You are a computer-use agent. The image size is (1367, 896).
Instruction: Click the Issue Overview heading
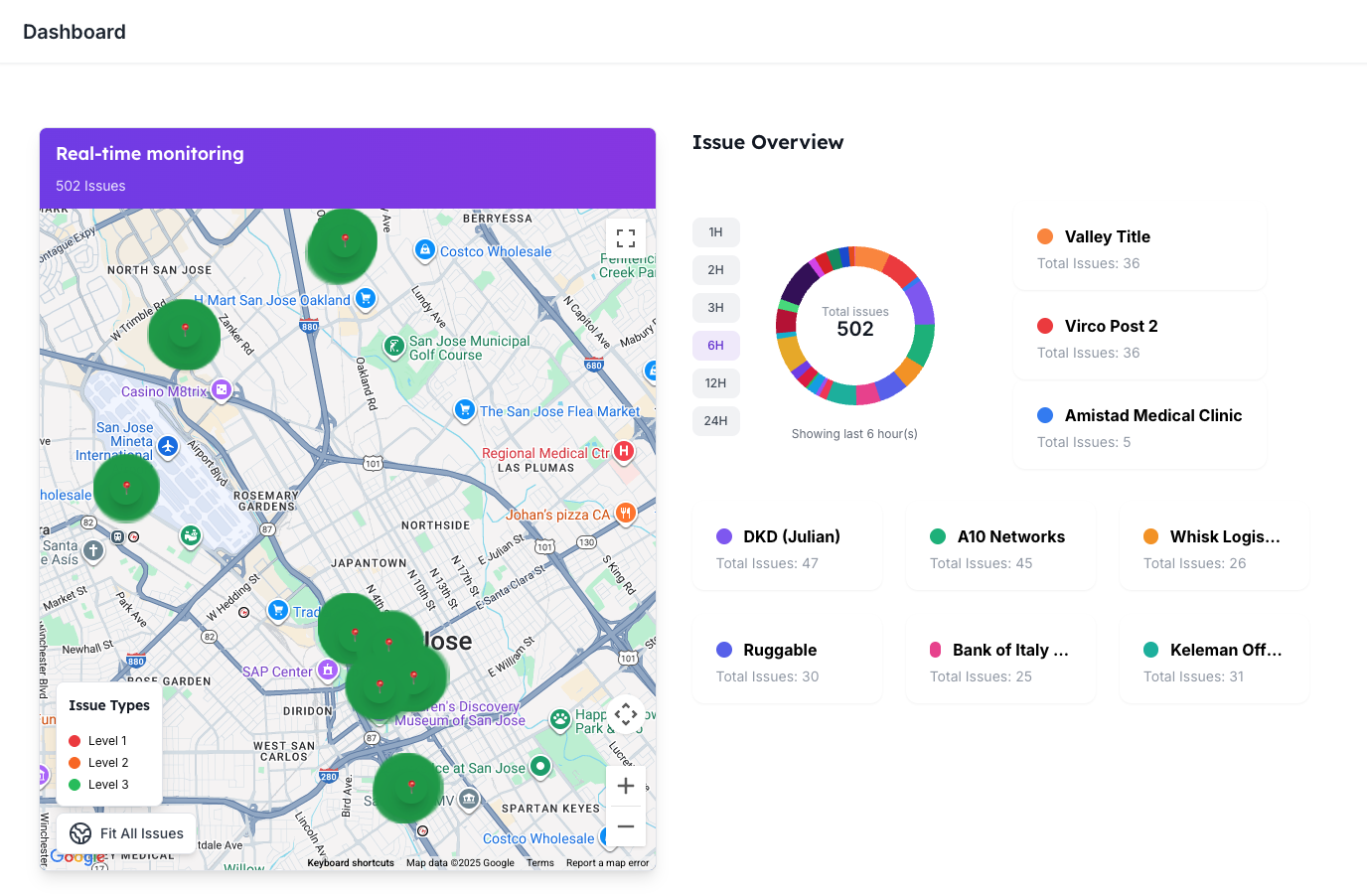768,142
